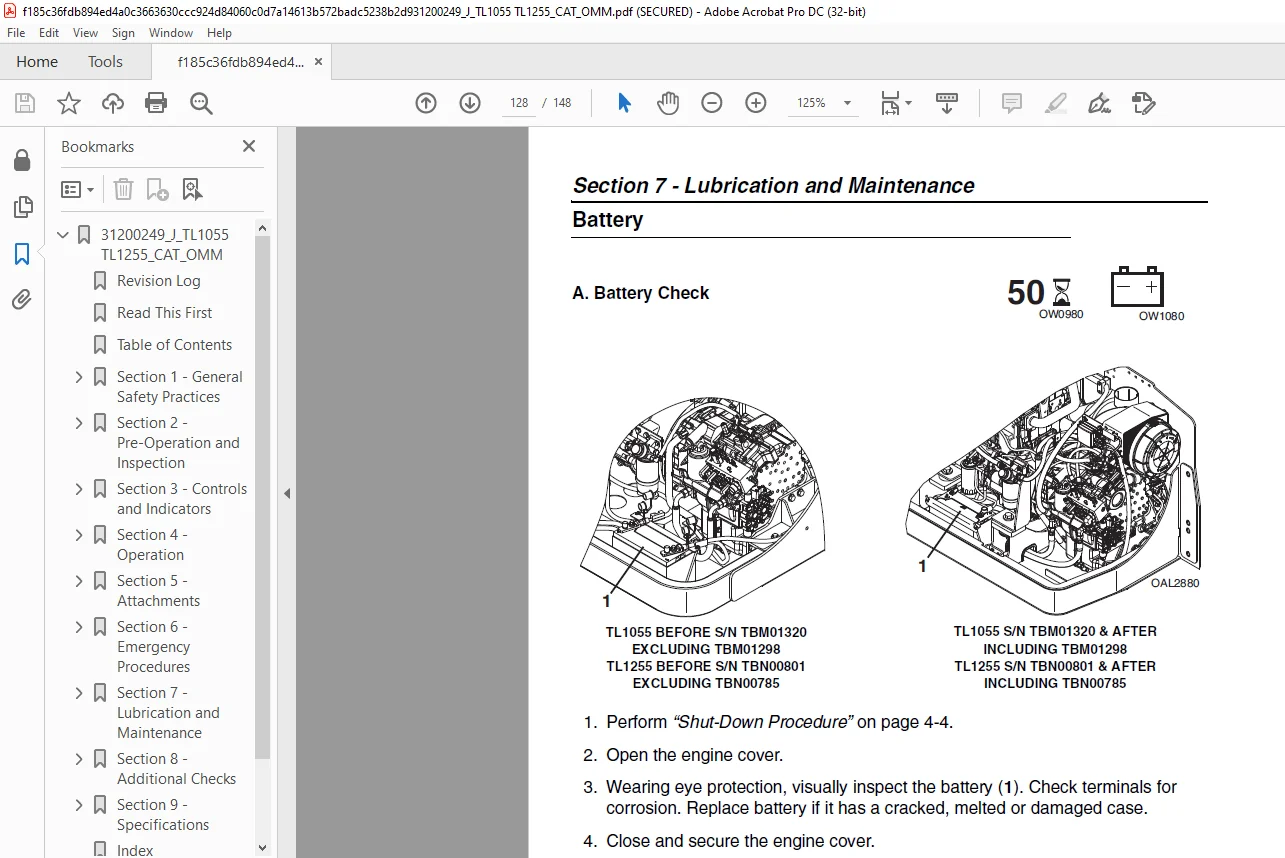Expand Section 3 - Controls and Indicators

point(79,489)
